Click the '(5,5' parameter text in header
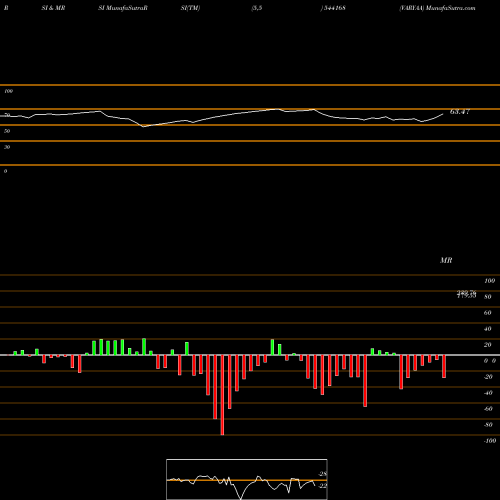This screenshot has height=500, width=500. (257, 8)
